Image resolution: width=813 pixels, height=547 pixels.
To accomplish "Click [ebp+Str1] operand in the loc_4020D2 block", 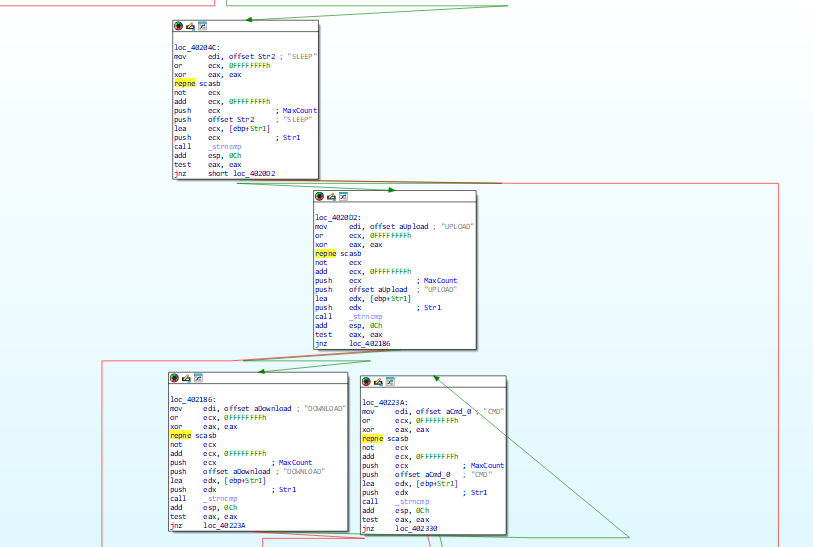I will (390, 299).
